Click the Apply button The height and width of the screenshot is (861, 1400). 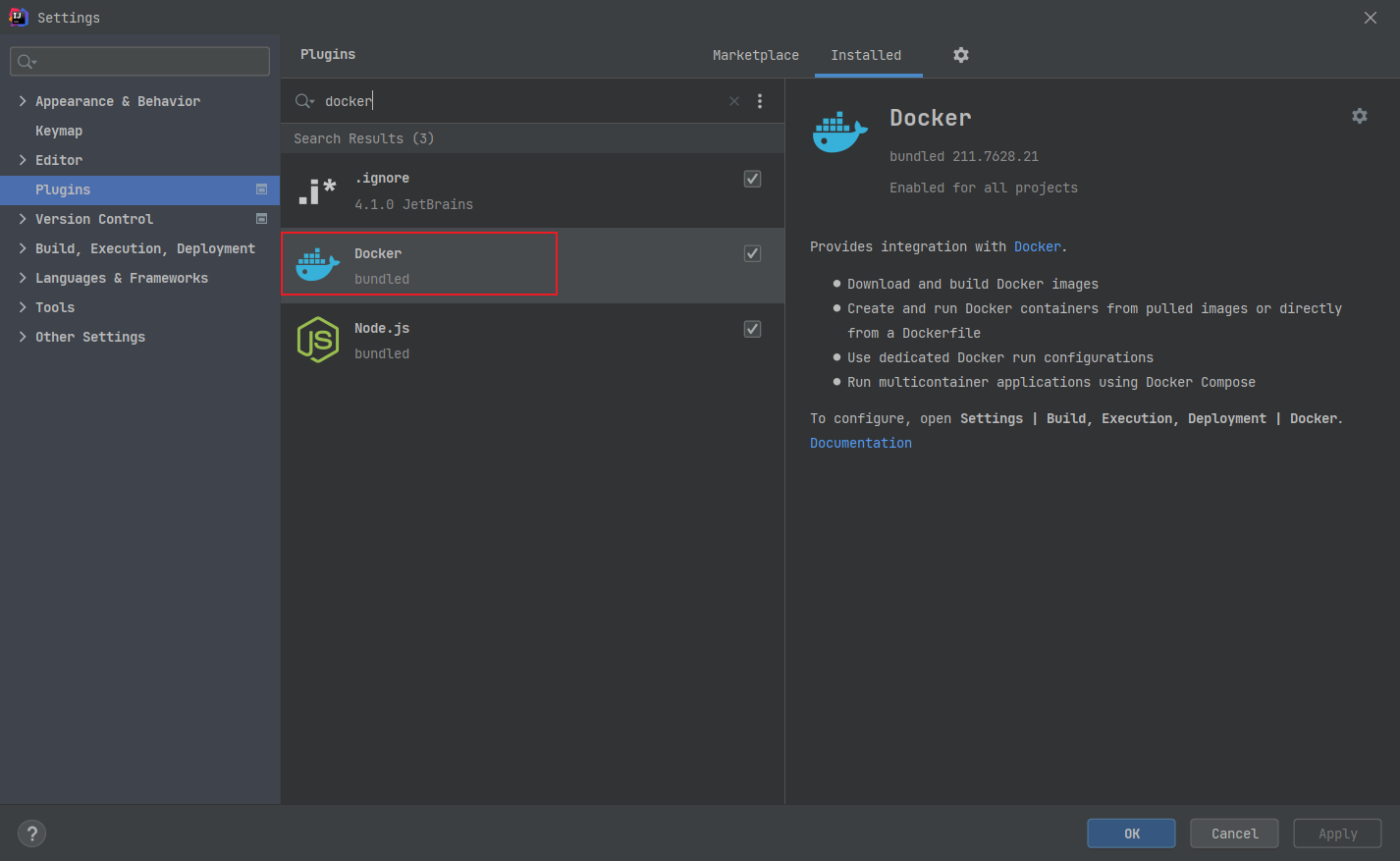click(x=1337, y=834)
